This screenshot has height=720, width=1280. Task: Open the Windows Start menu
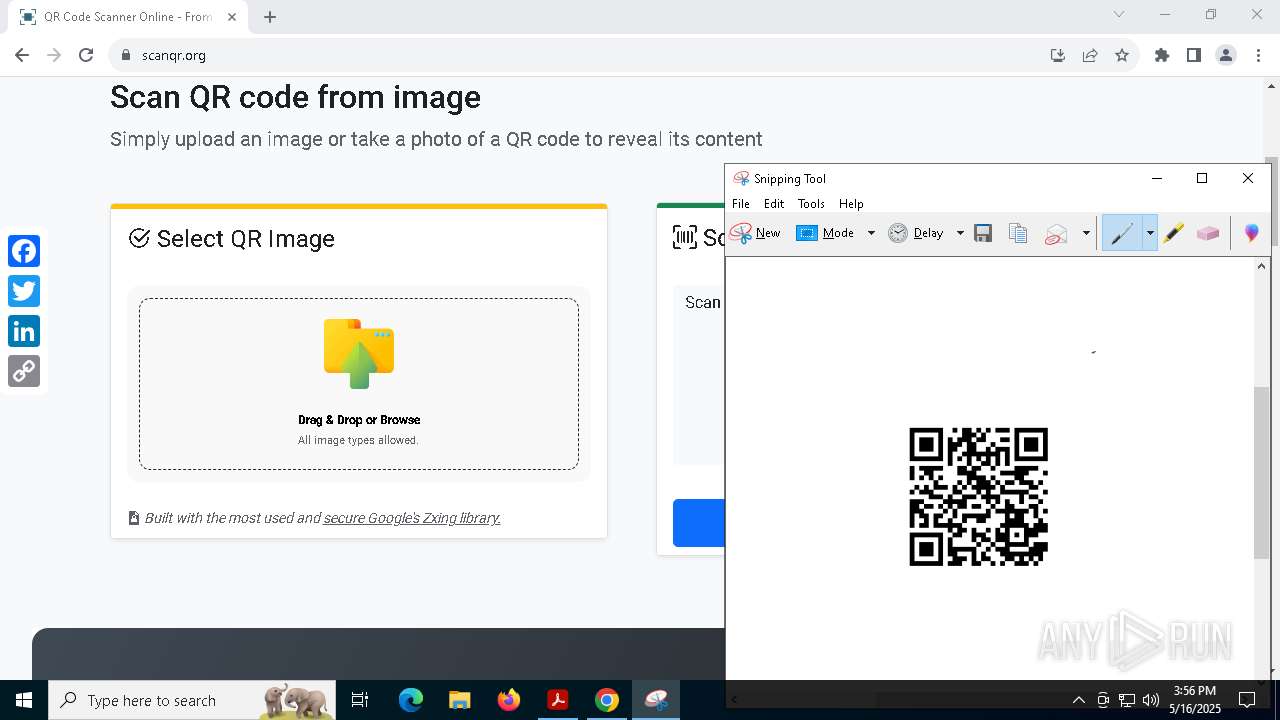24,700
